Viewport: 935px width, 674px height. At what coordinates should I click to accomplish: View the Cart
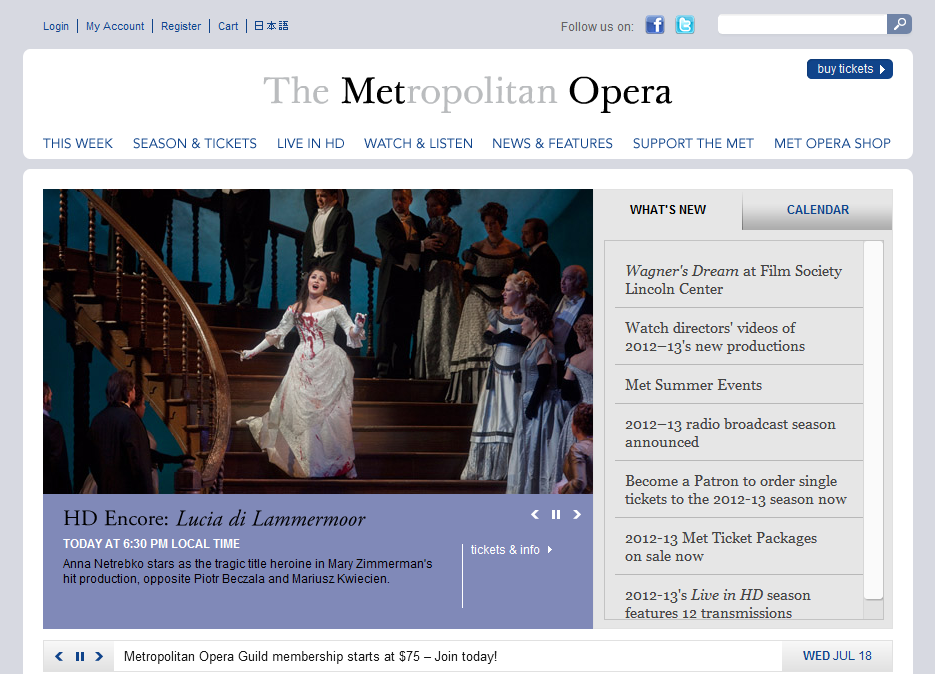tap(228, 26)
